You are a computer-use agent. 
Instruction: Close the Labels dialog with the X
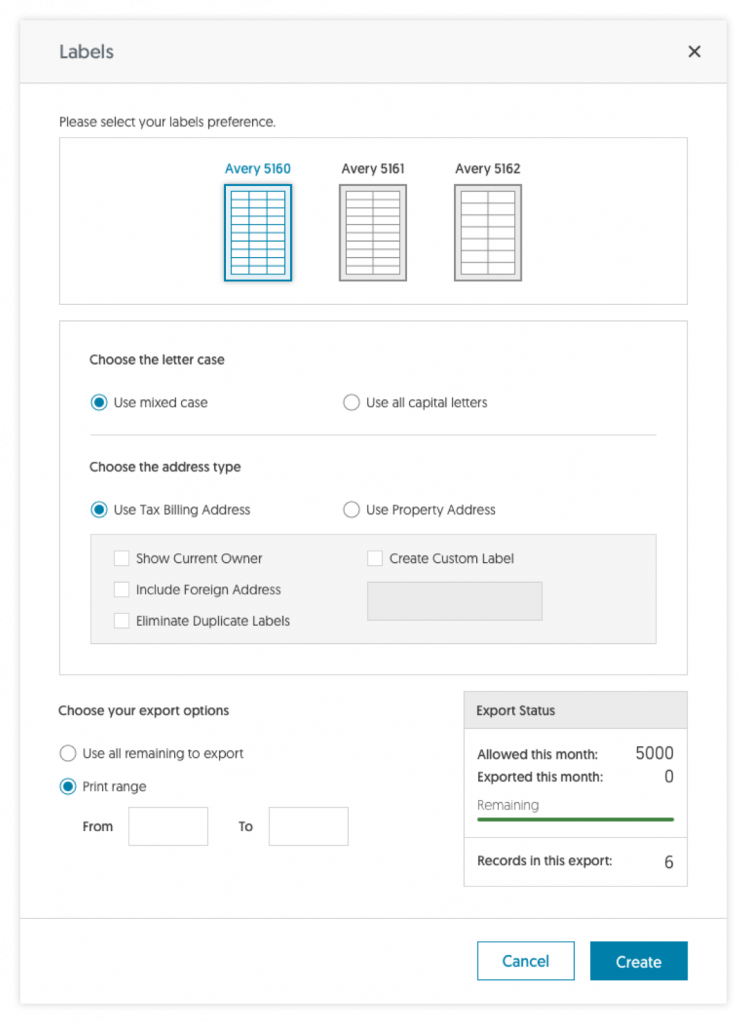click(x=694, y=52)
